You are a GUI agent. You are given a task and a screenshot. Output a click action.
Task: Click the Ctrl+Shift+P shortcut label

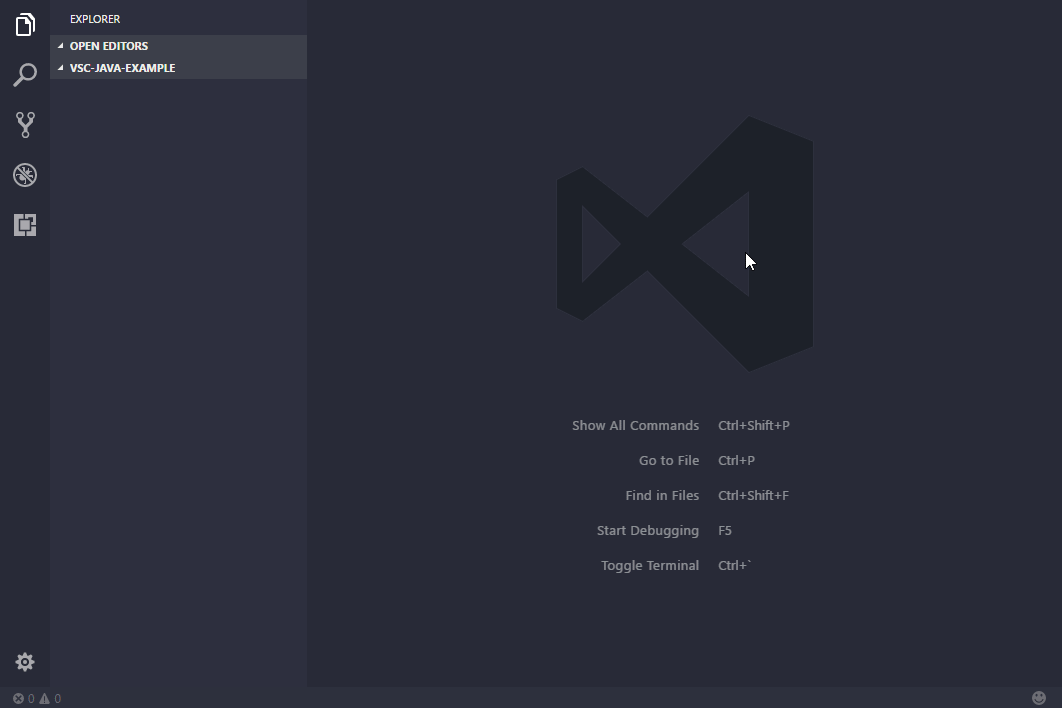(x=754, y=425)
